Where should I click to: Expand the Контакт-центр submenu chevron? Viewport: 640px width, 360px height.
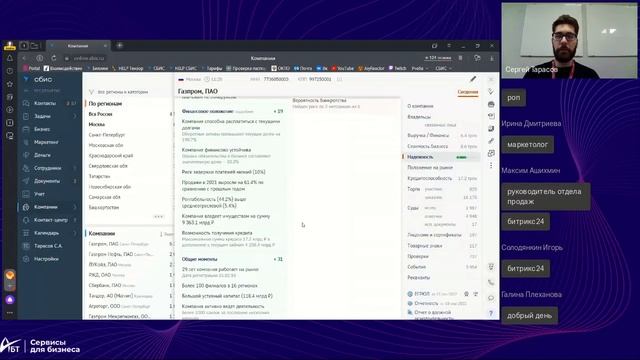(x=75, y=220)
